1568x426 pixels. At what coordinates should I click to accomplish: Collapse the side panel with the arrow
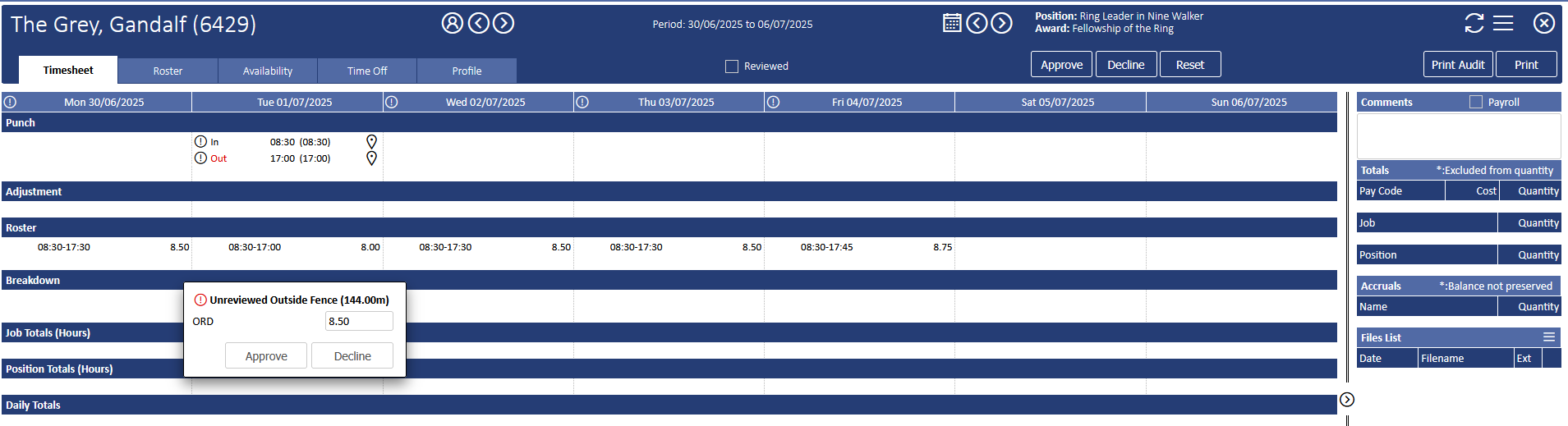click(x=1347, y=400)
